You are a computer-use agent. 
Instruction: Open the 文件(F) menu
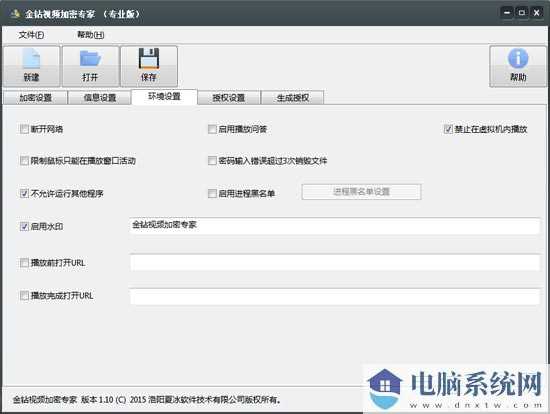(x=31, y=35)
